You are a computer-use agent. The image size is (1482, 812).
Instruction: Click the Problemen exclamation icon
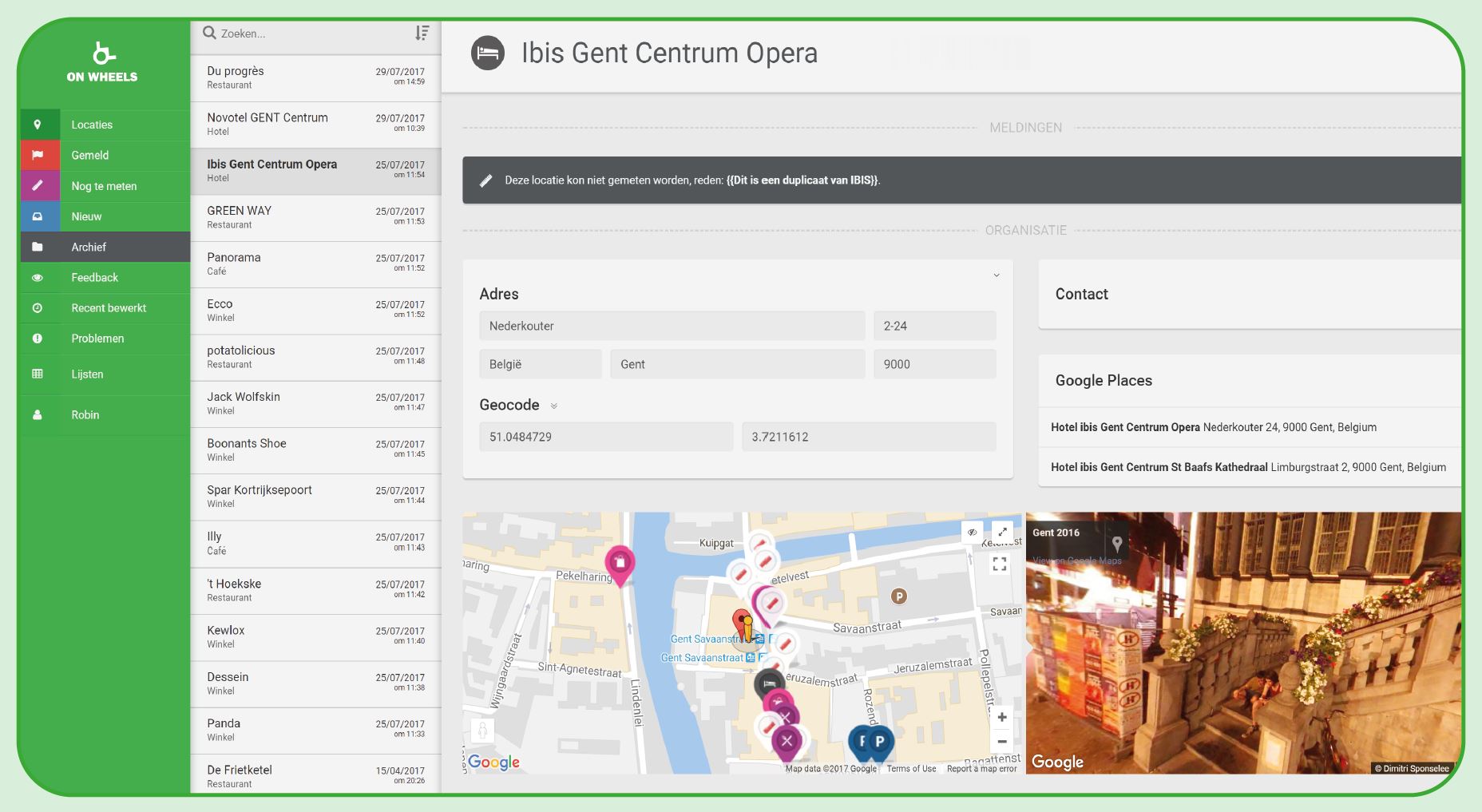[x=38, y=339]
